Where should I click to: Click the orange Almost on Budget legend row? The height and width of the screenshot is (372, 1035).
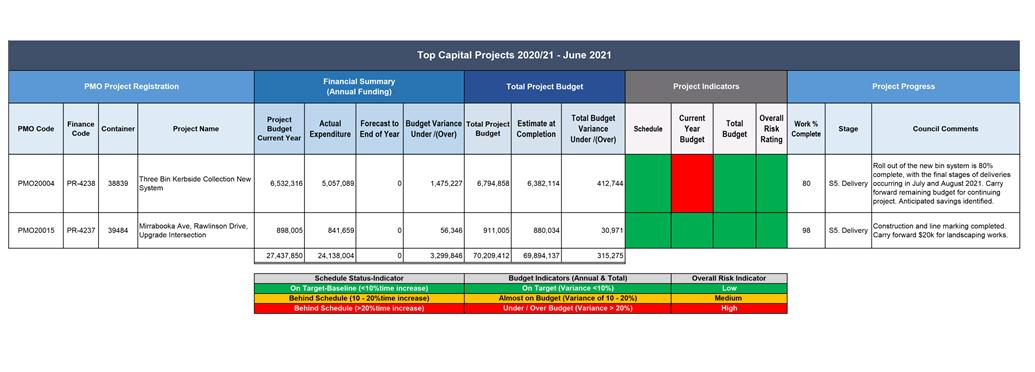(x=568, y=298)
